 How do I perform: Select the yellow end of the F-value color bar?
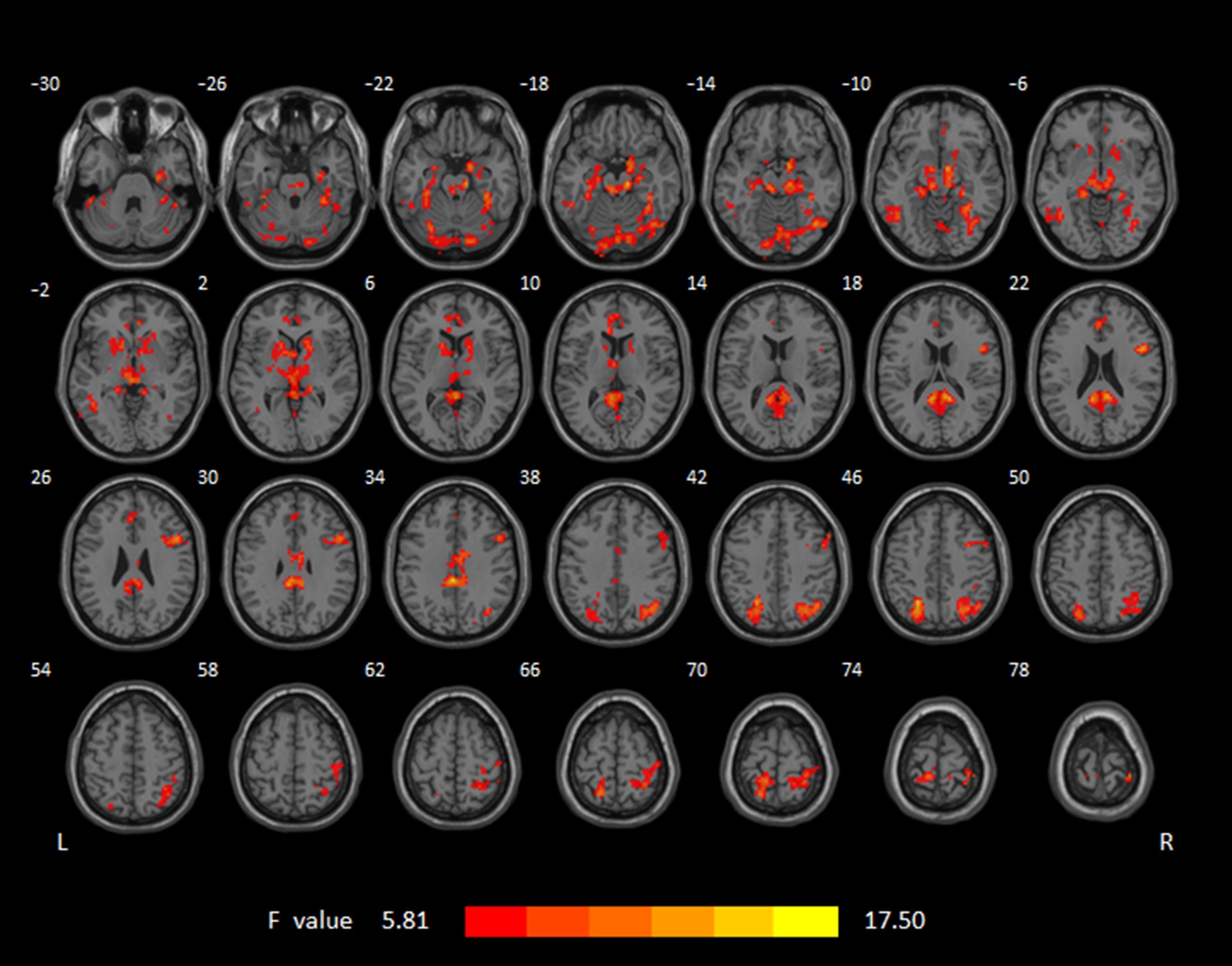[x=806, y=921]
